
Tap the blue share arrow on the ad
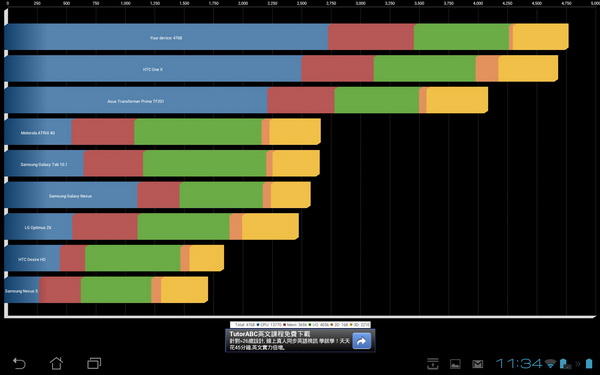(x=362, y=341)
